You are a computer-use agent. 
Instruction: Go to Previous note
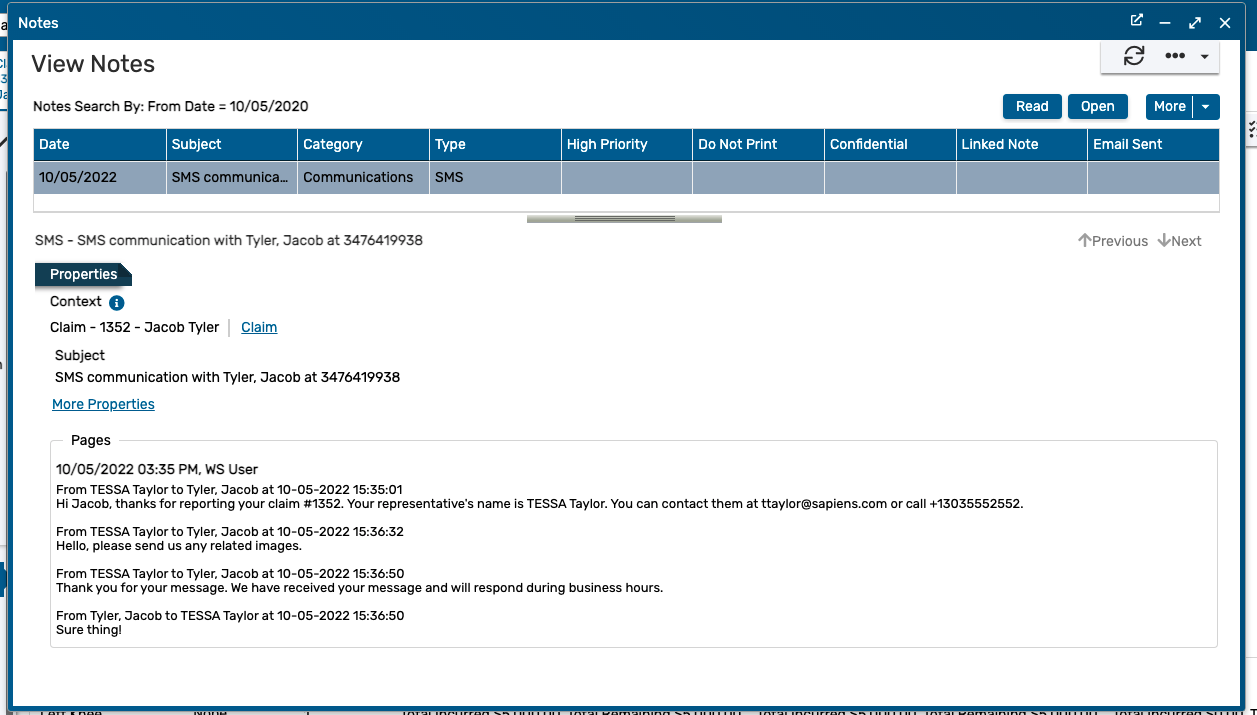[x=1112, y=240]
